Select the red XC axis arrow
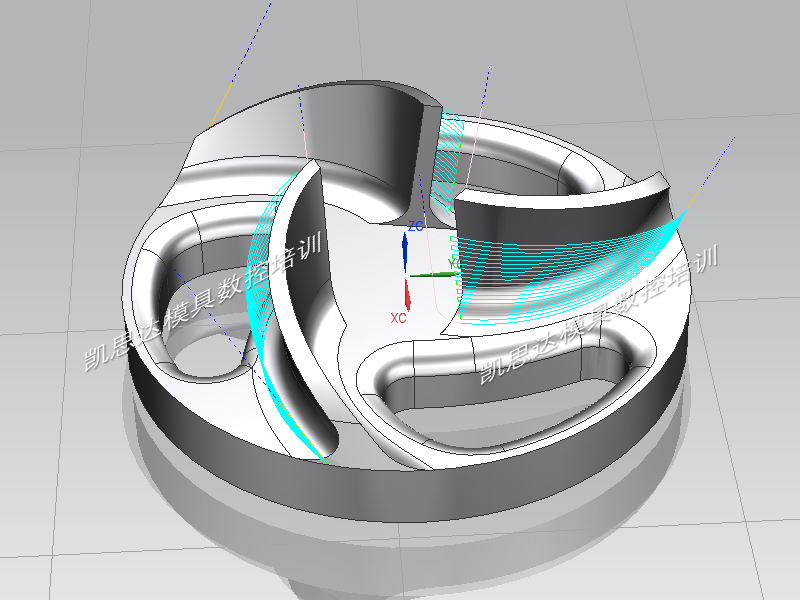Viewport: 800px width, 600px height. click(407, 294)
